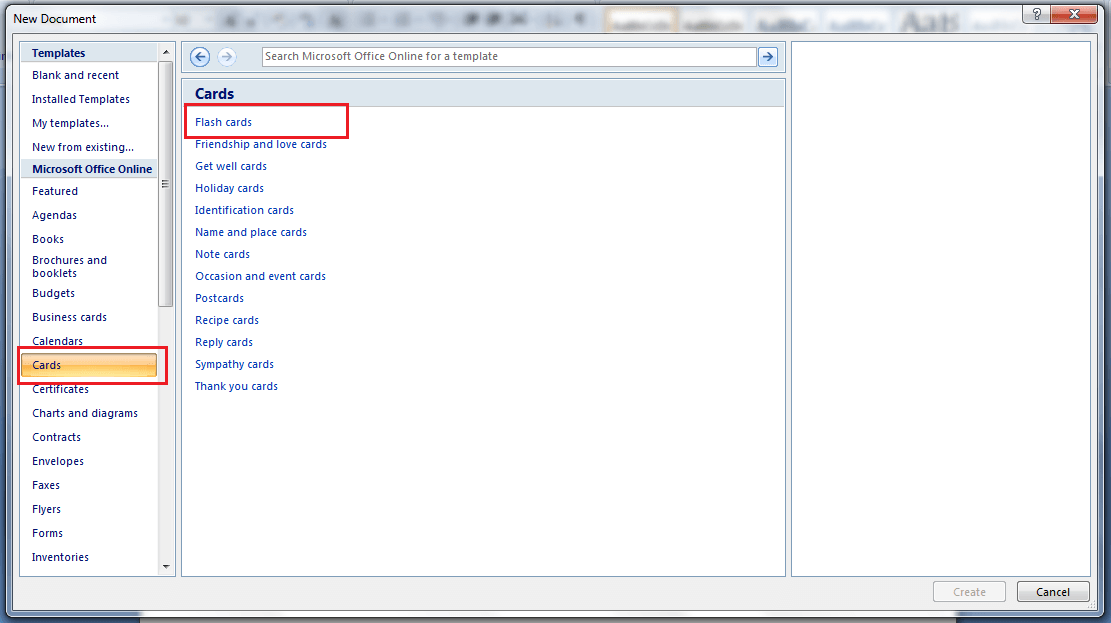Choose New from existing option
Image resolution: width=1111 pixels, height=623 pixels.
coord(82,147)
